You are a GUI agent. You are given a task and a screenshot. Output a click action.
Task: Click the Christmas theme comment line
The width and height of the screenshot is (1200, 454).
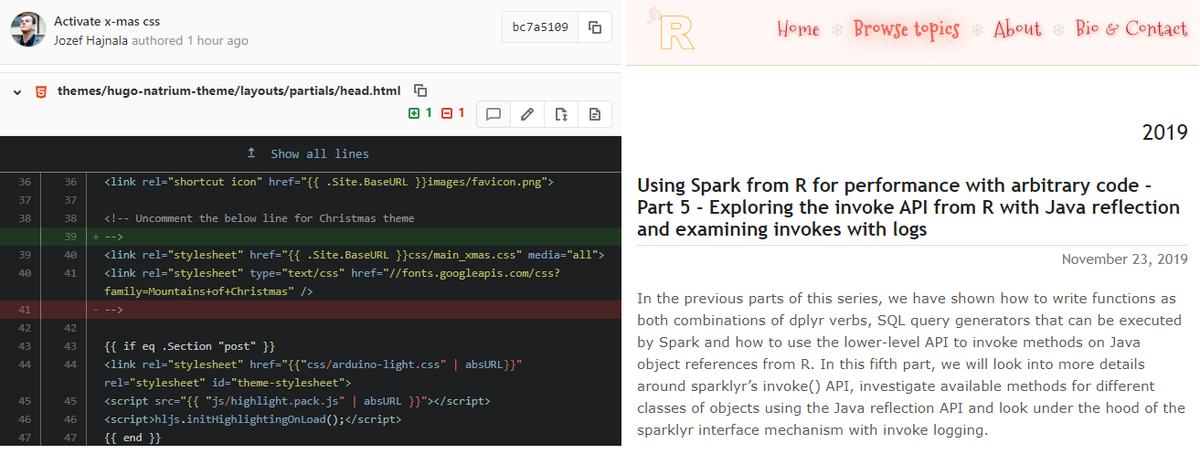tap(258, 218)
